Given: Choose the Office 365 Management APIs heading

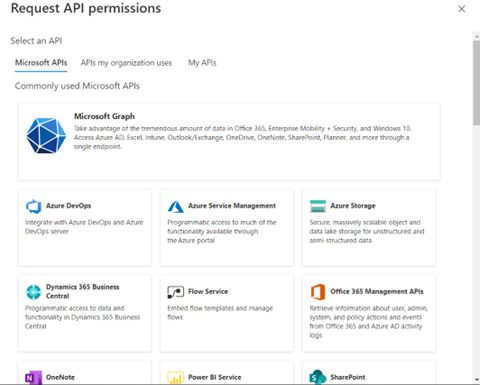Looking at the screenshot, I should tap(377, 291).
